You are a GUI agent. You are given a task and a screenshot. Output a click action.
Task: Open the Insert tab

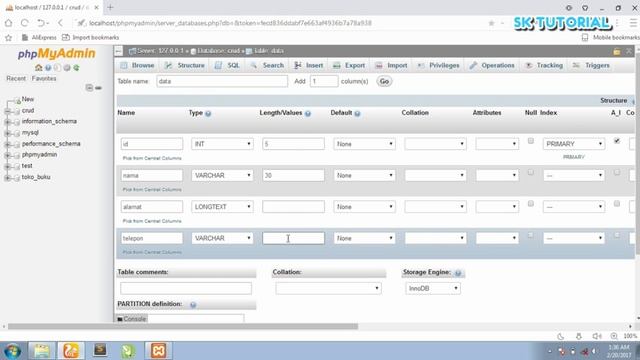(x=309, y=65)
